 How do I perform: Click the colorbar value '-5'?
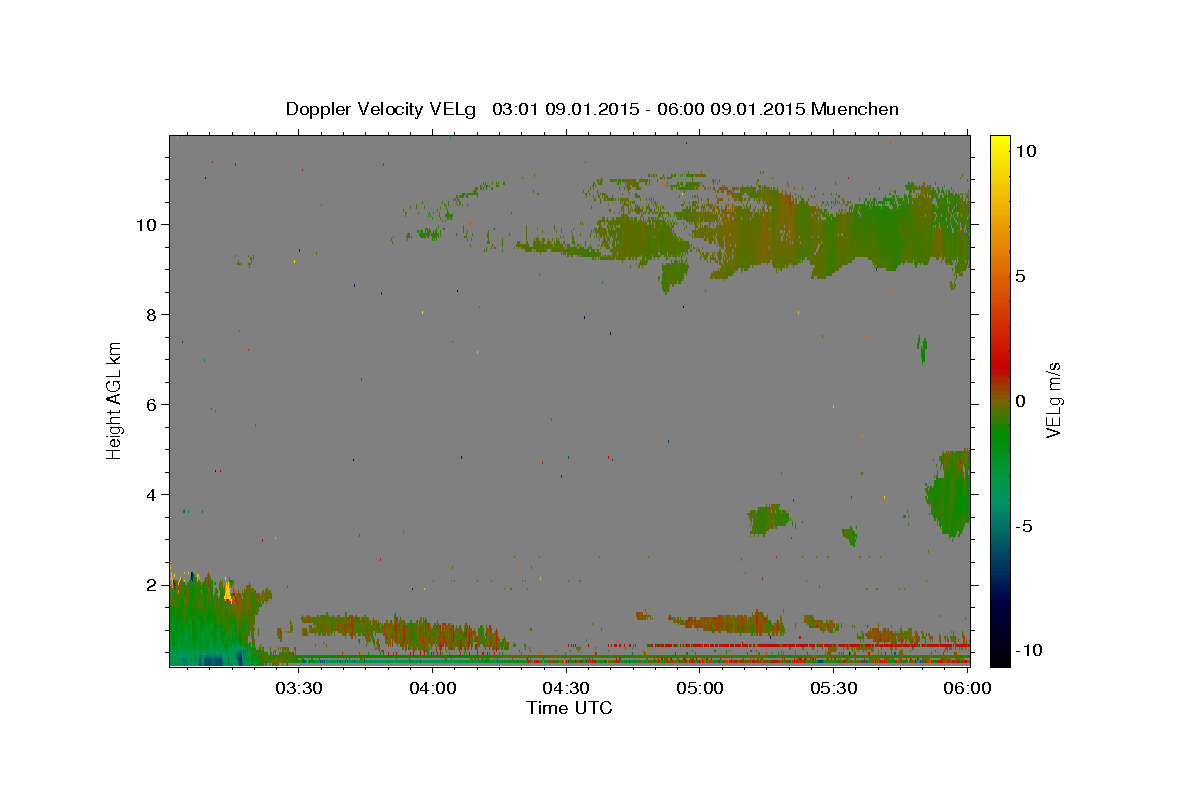coord(1024,526)
